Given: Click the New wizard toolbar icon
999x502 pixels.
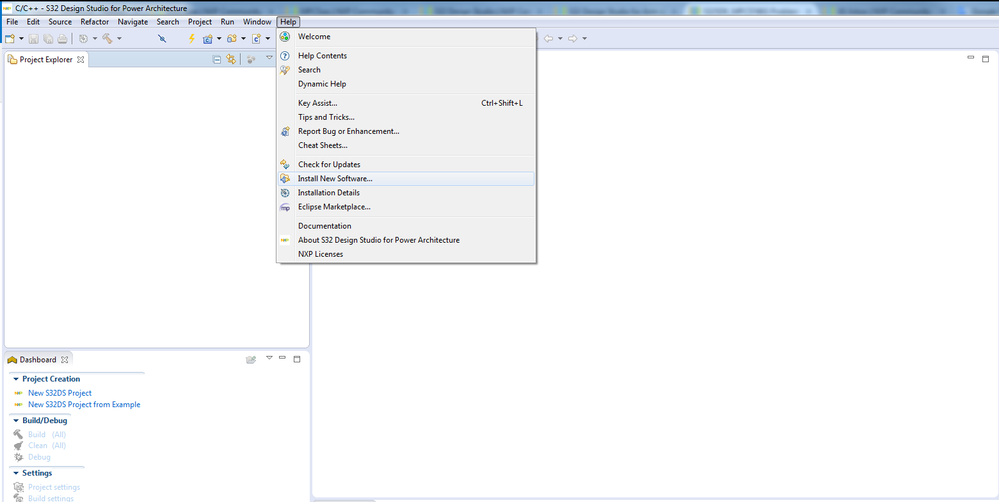Looking at the screenshot, I should click(10, 39).
